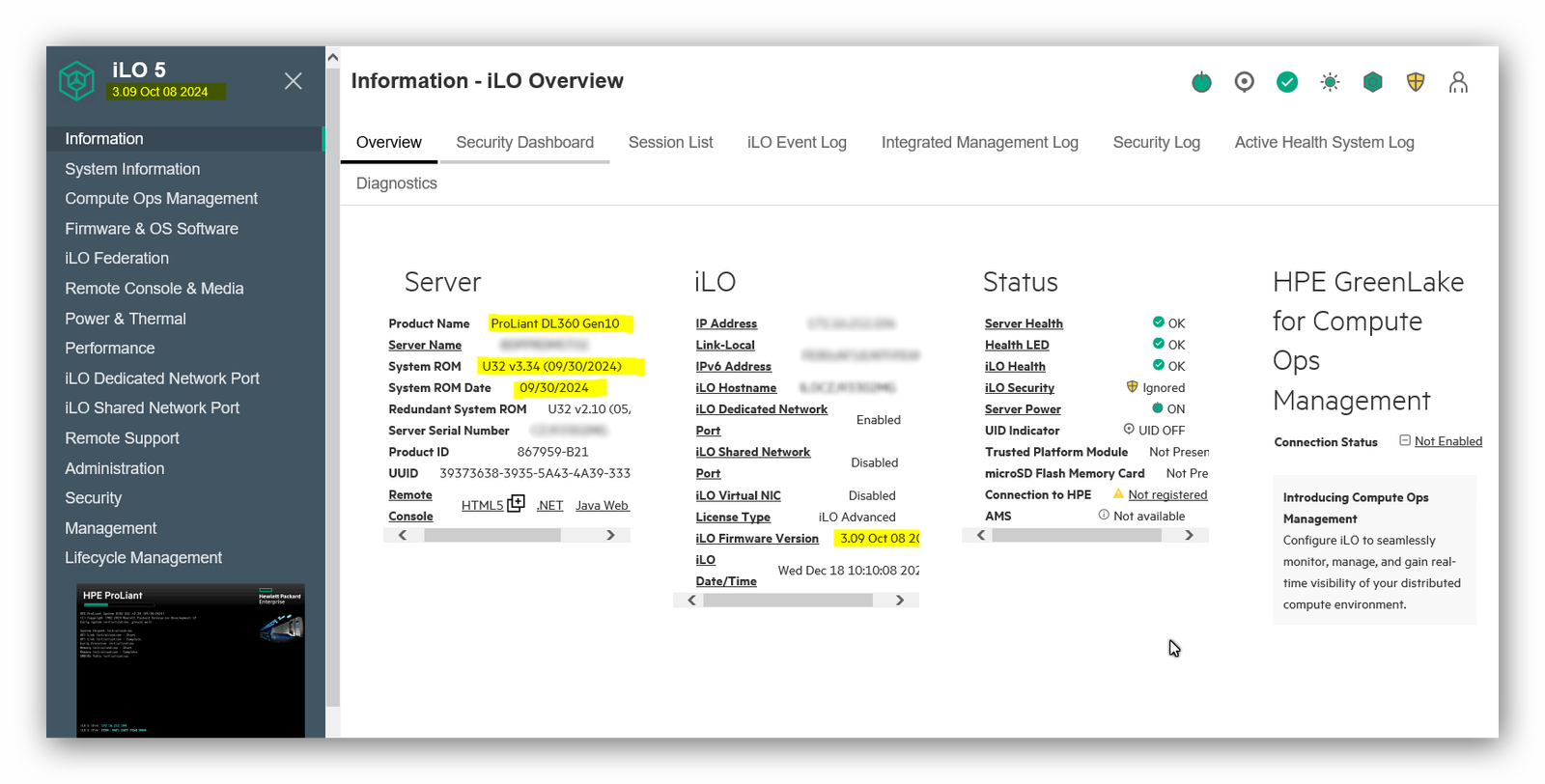1545x784 pixels.
Task: Open the iLO Event Log tab
Action: click(797, 143)
